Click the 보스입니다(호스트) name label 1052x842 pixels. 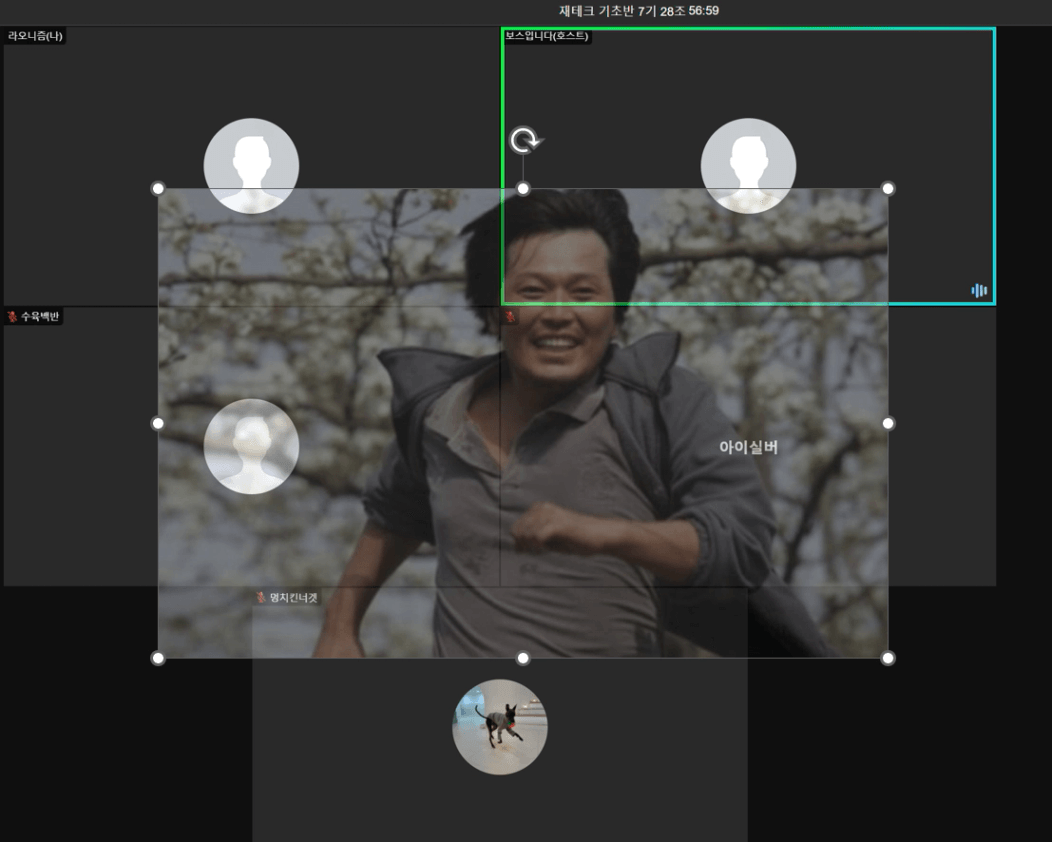point(547,36)
